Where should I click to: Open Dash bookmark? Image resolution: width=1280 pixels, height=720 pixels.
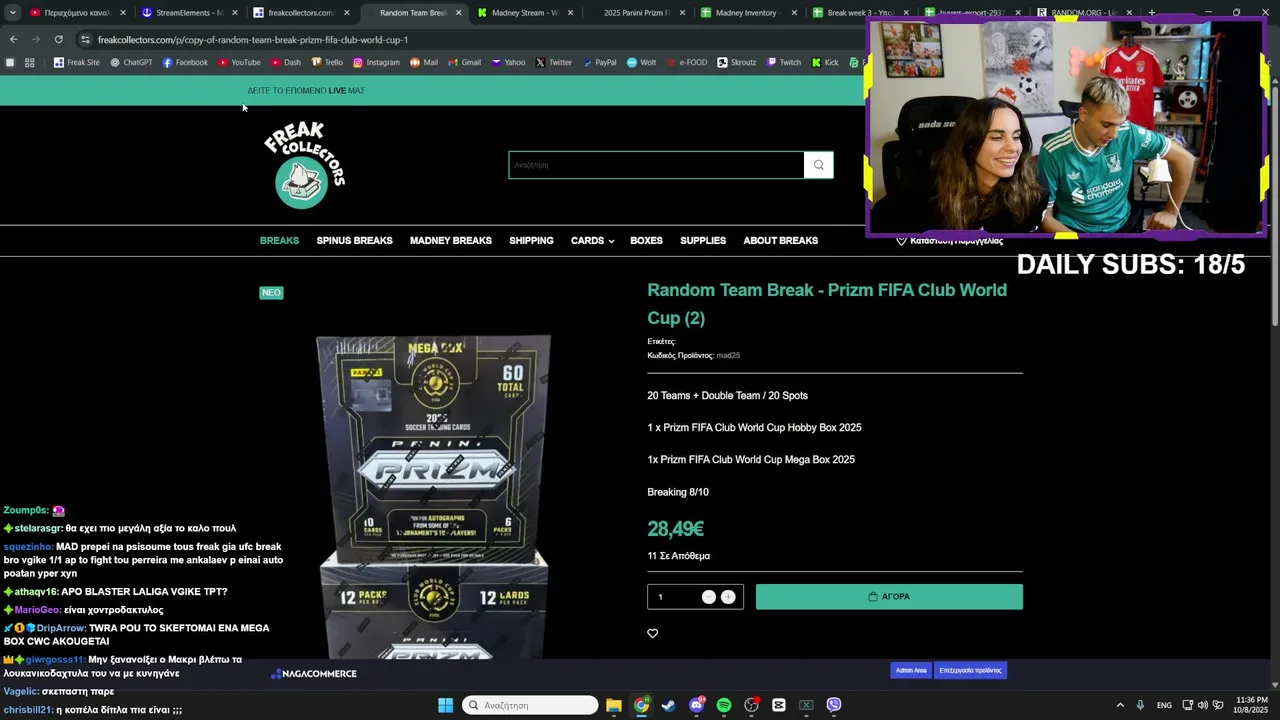[x=285, y=62]
